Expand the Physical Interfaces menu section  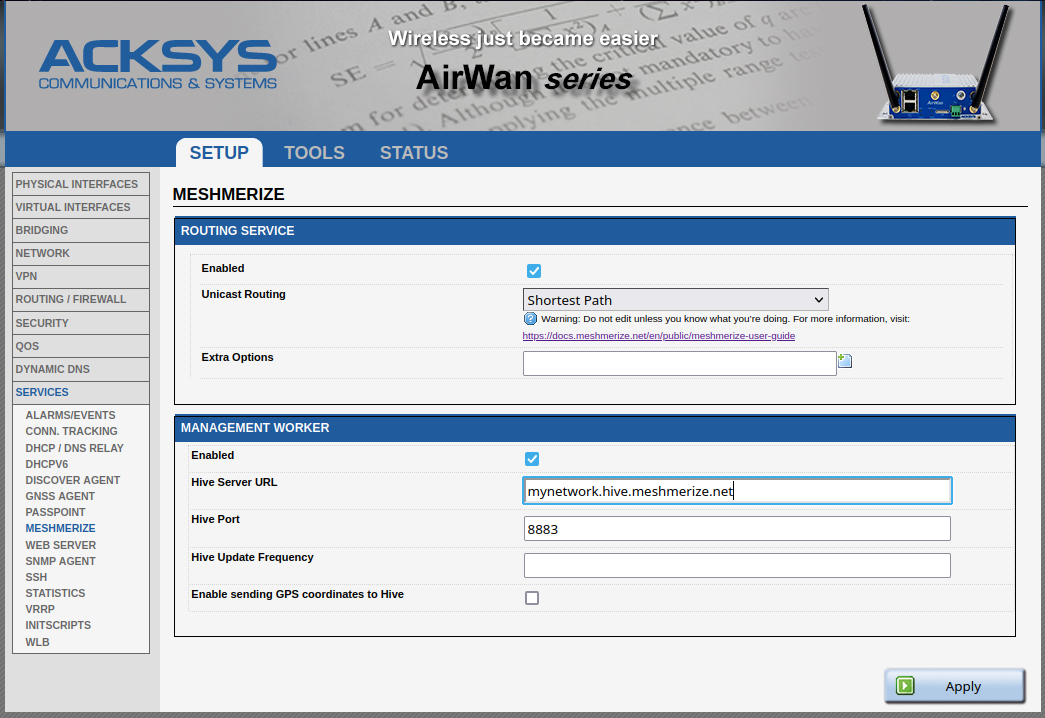(80, 184)
